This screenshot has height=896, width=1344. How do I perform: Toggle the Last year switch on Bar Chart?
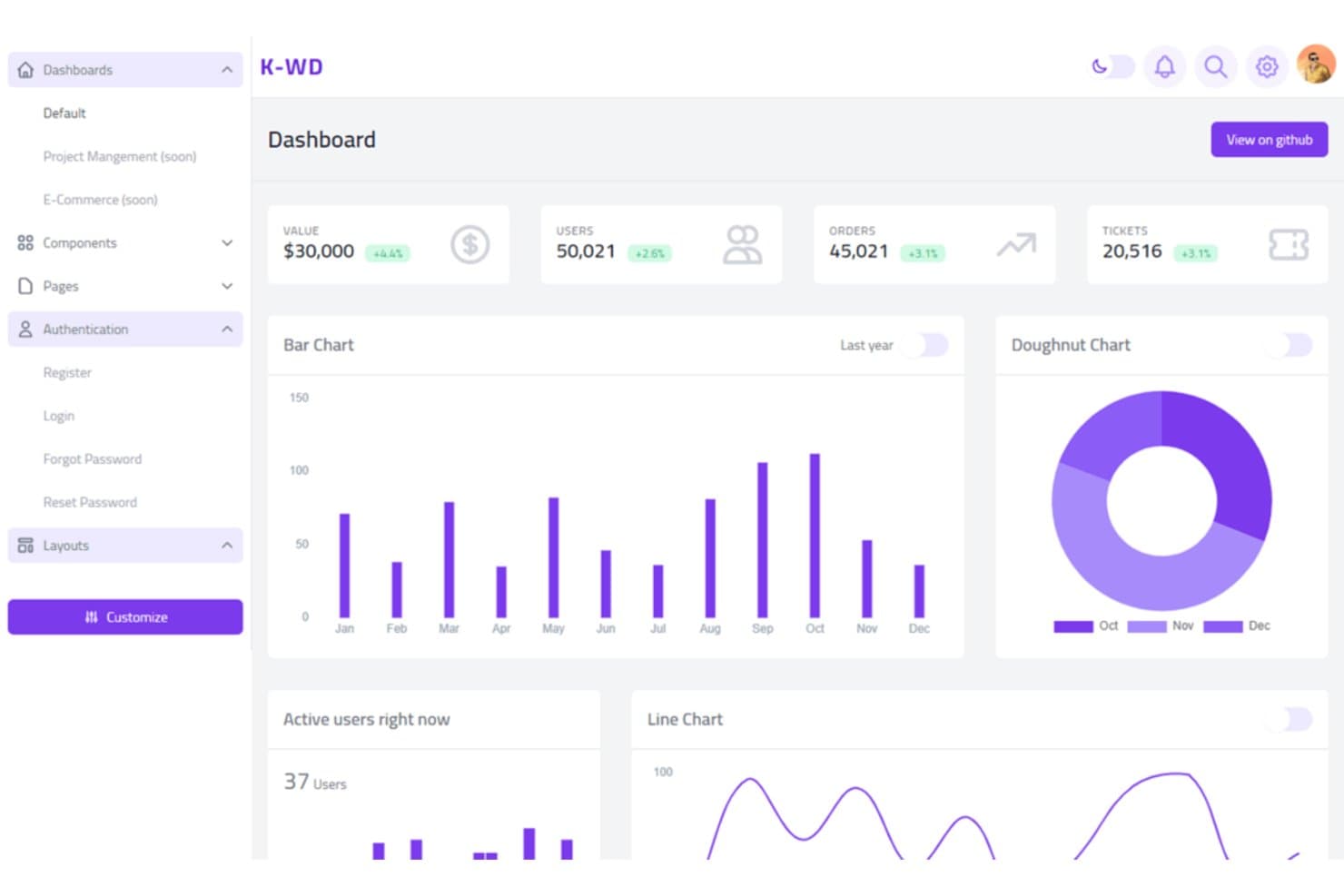(926, 345)
